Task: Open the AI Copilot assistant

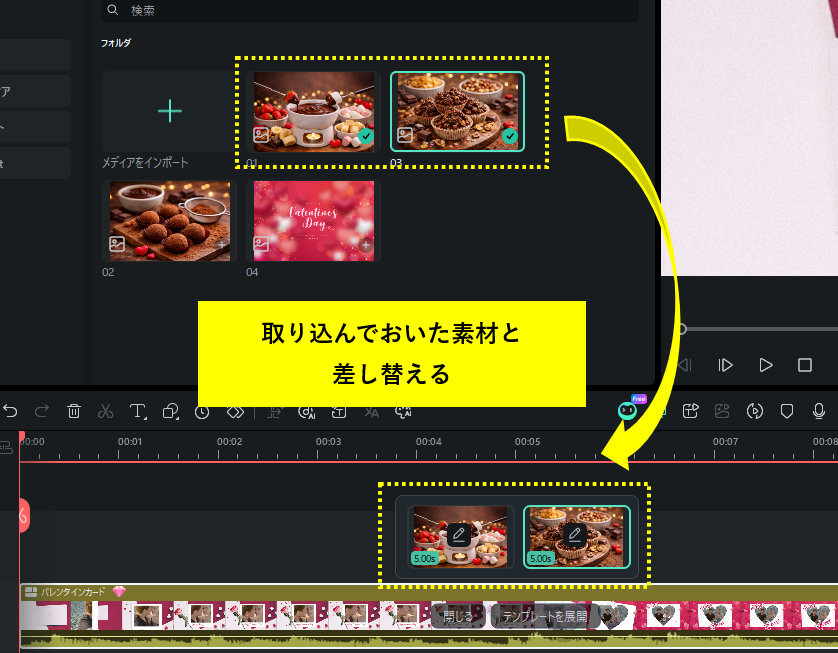Action: coord(626,411)
